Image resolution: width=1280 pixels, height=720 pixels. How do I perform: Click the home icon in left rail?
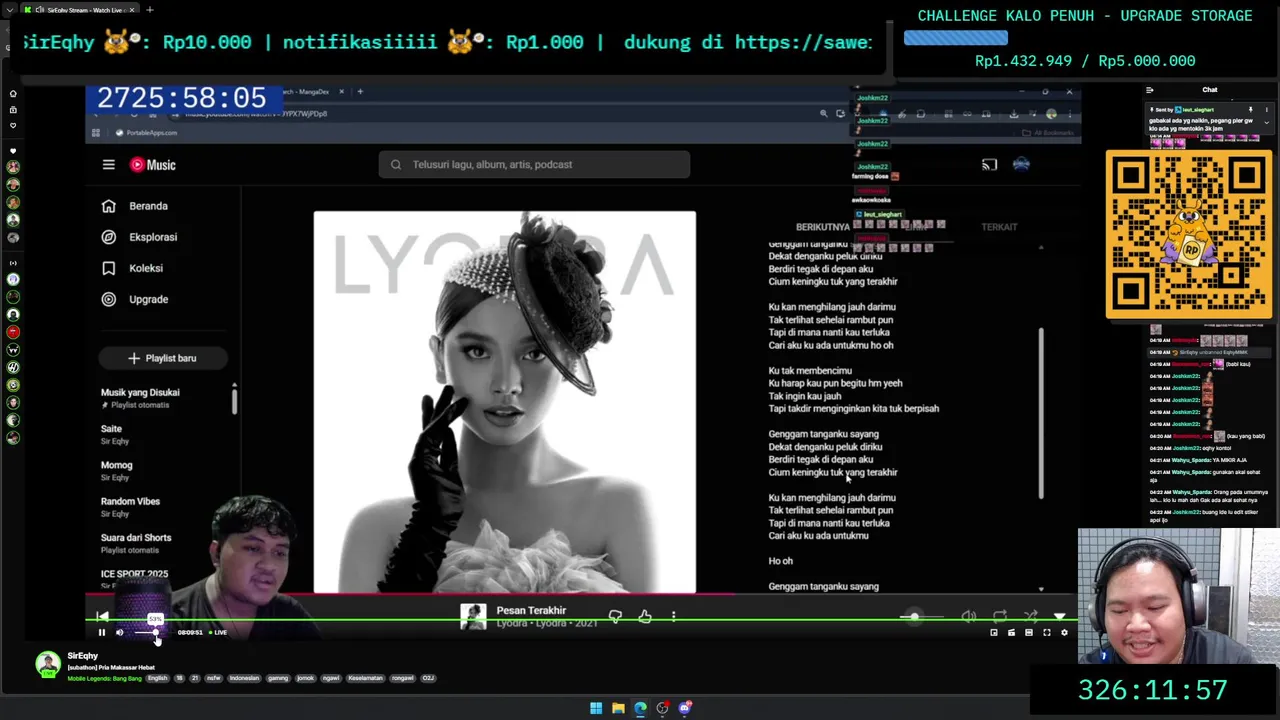click(13, 93)
